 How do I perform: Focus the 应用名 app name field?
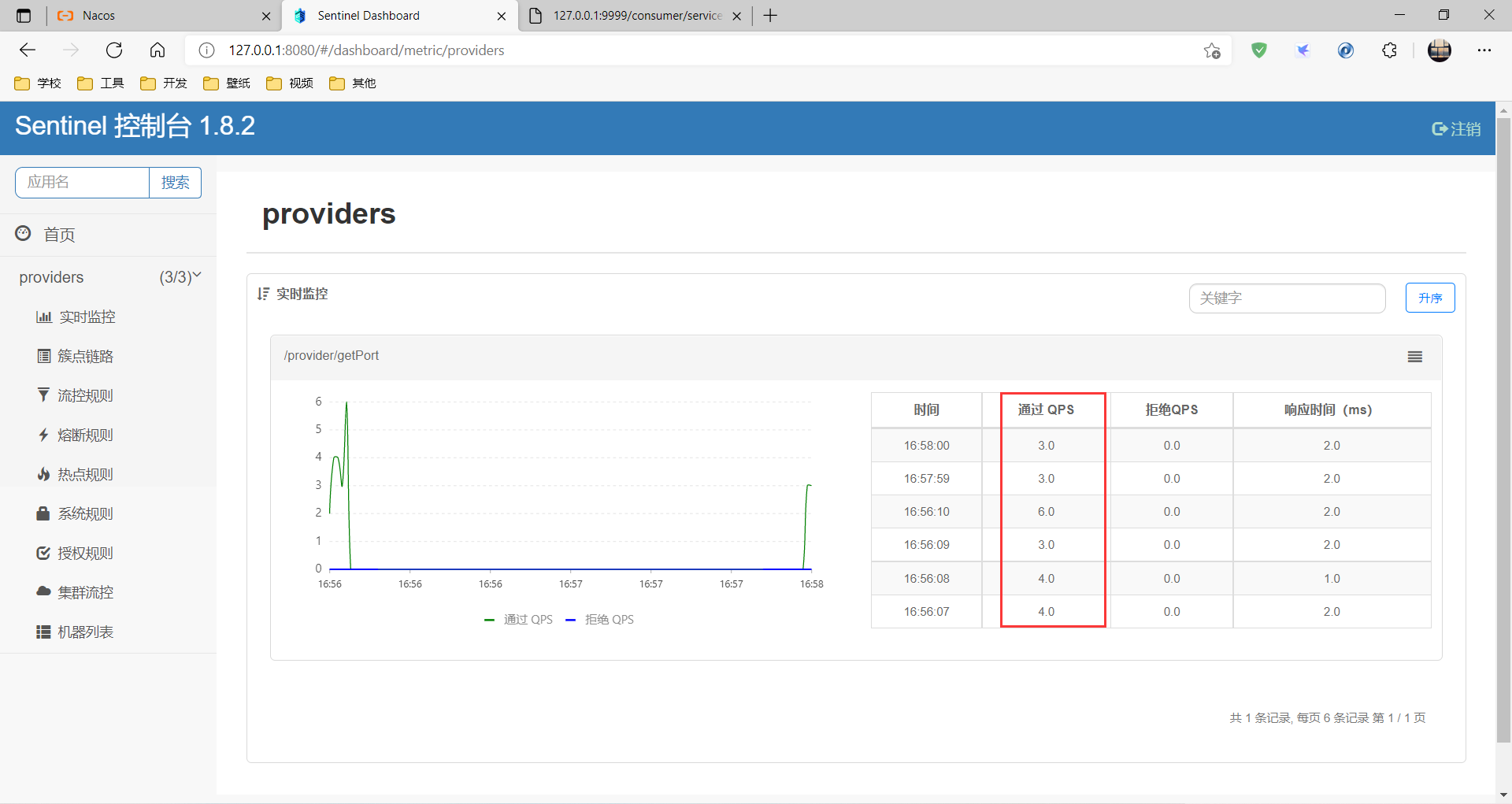click(82, 183)
